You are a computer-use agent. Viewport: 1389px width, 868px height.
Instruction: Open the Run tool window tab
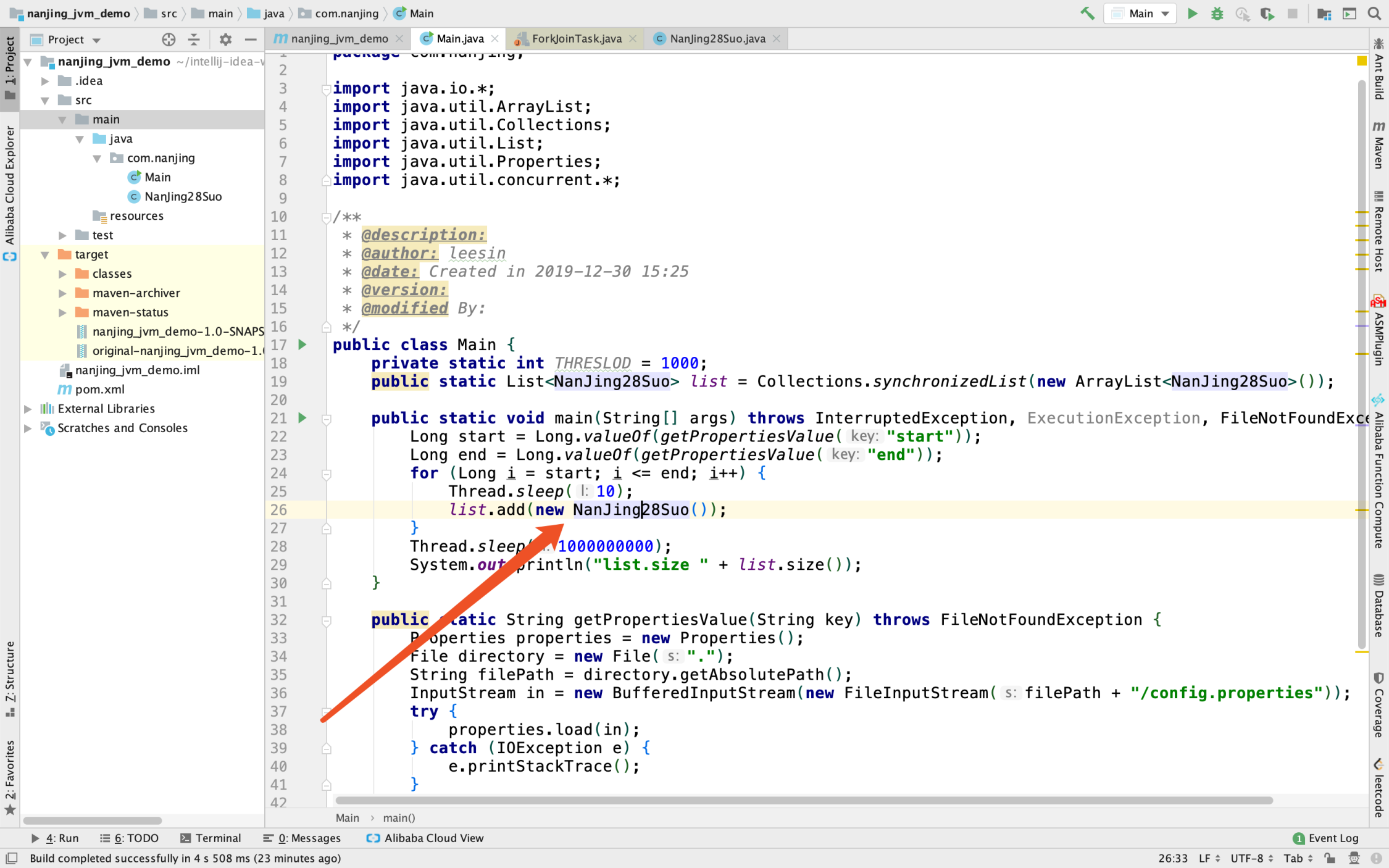(55, 838)
